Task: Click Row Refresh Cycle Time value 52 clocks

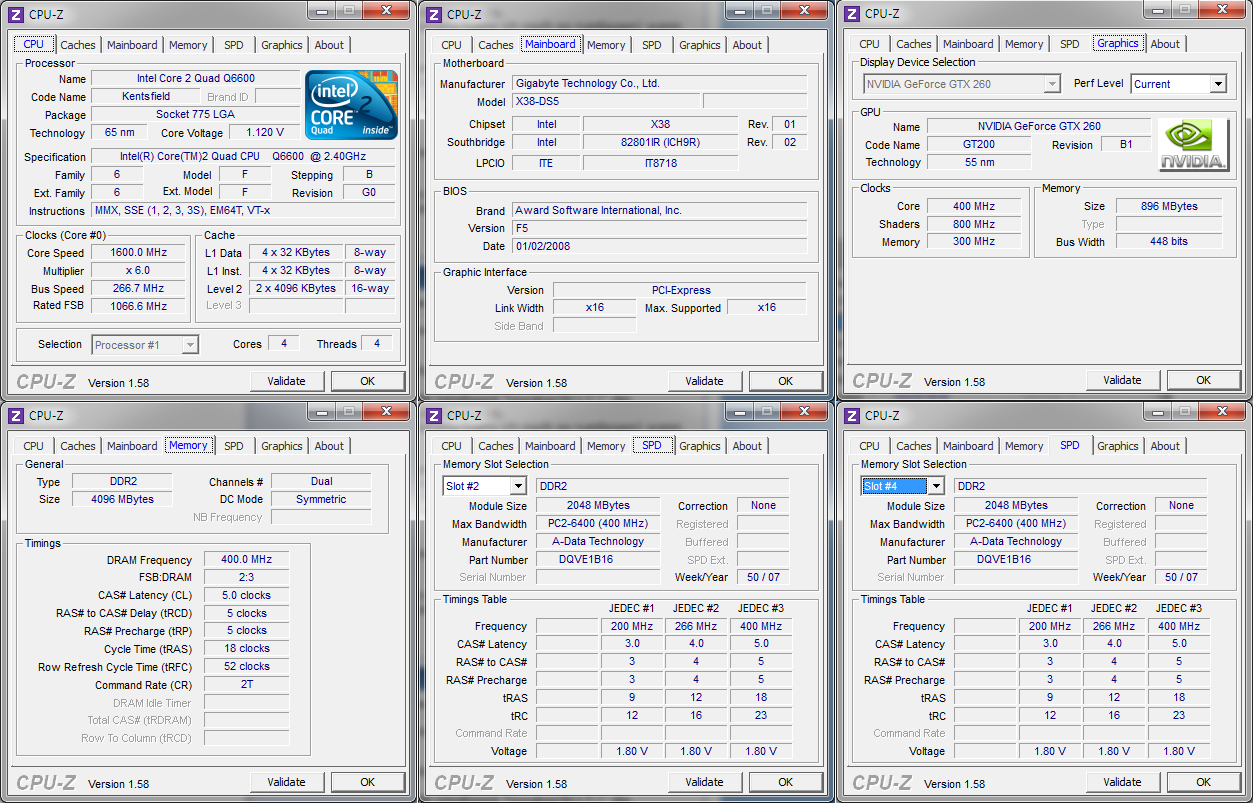Action: click(247, 667)
